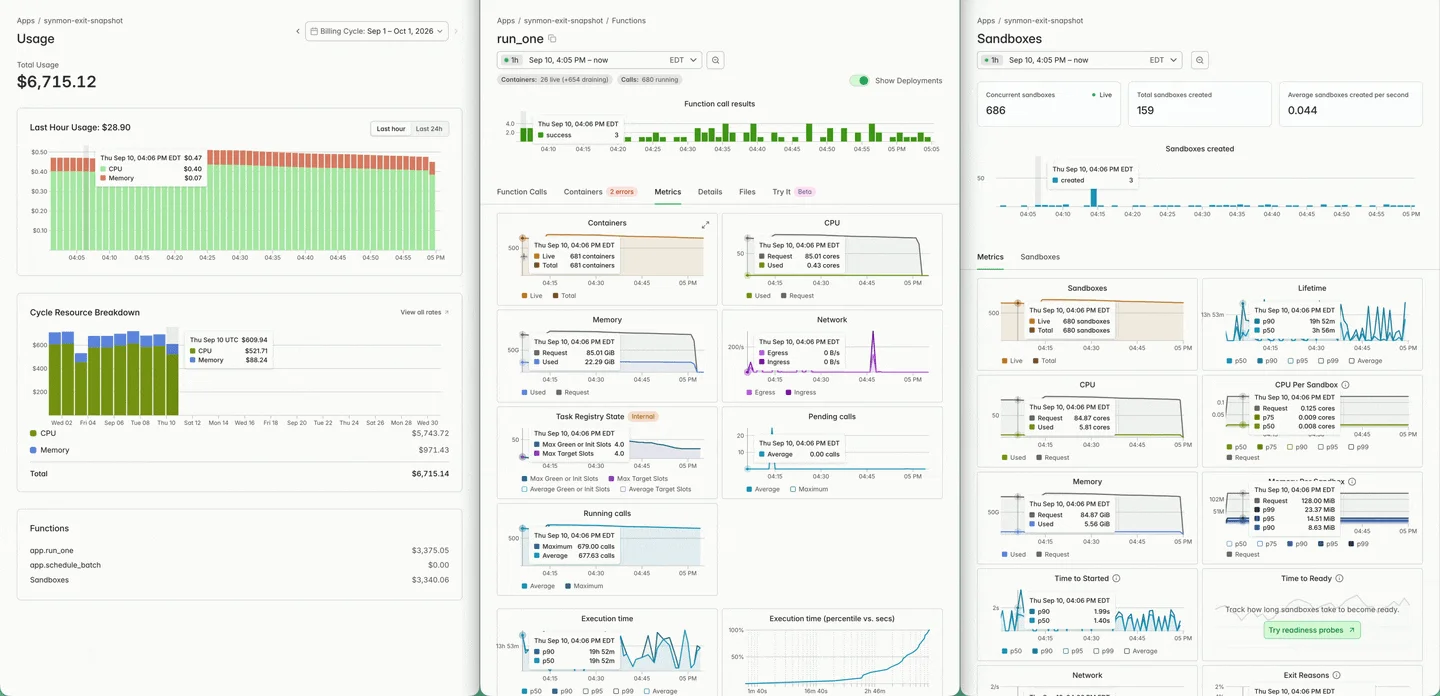
Task: Enable Maximum series in Pending calls chart
Action: 793,489
